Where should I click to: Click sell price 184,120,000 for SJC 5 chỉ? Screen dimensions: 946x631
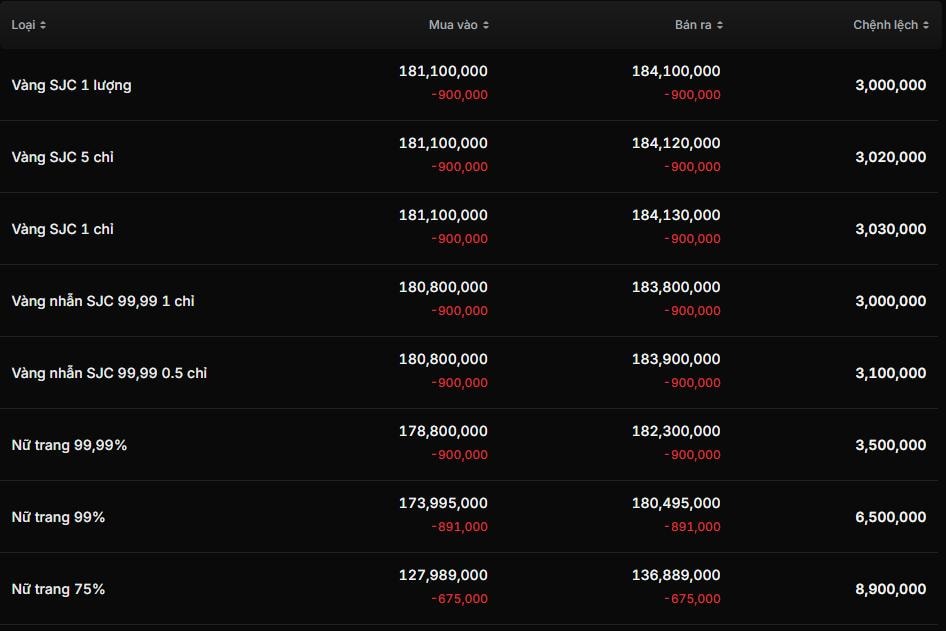pyautogui.click(x=675, y=143)
